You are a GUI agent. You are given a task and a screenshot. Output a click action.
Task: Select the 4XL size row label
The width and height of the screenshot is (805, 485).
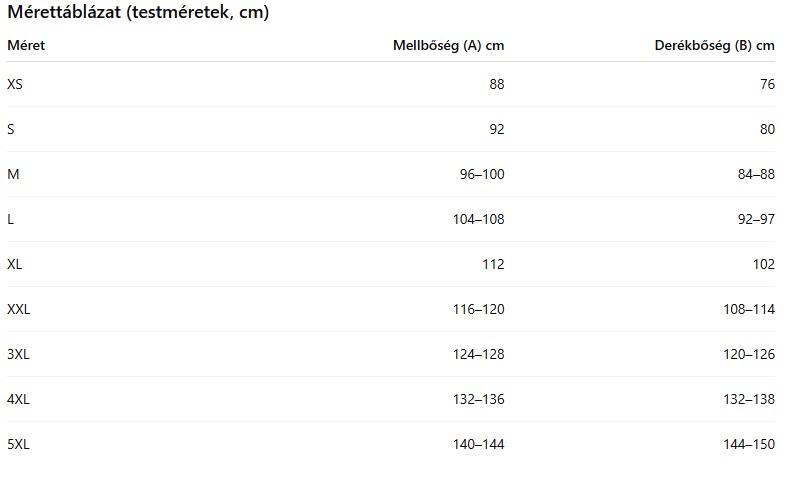pos(18,399)
